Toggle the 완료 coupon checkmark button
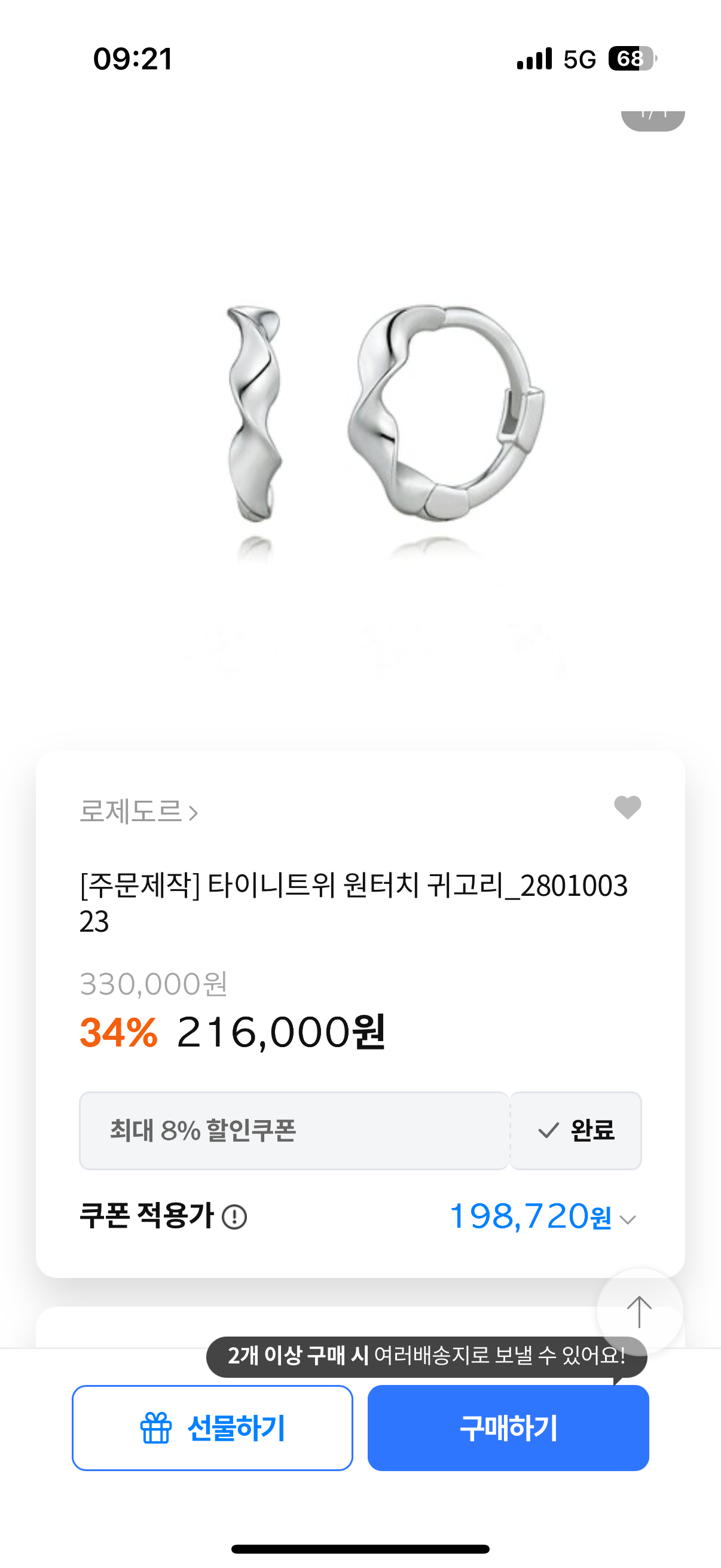The image size is (721, 1568). pos(576,1130)
